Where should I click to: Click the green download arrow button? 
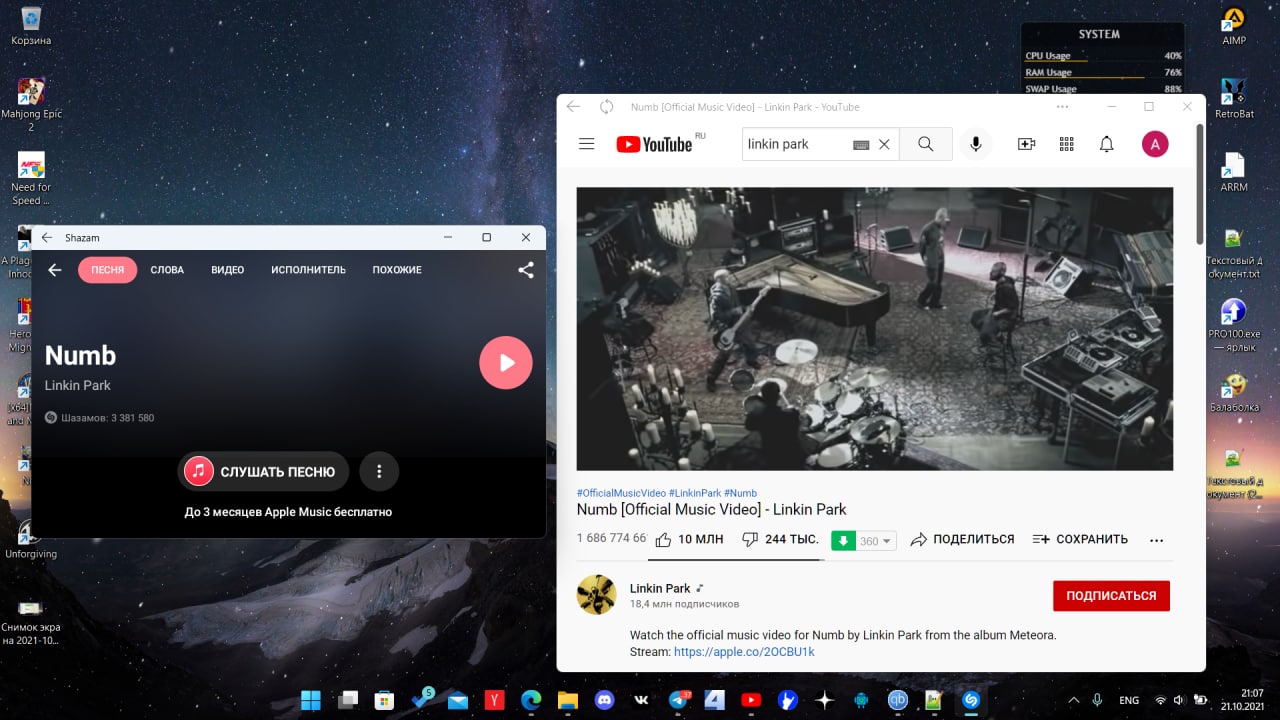pos(843,540)
